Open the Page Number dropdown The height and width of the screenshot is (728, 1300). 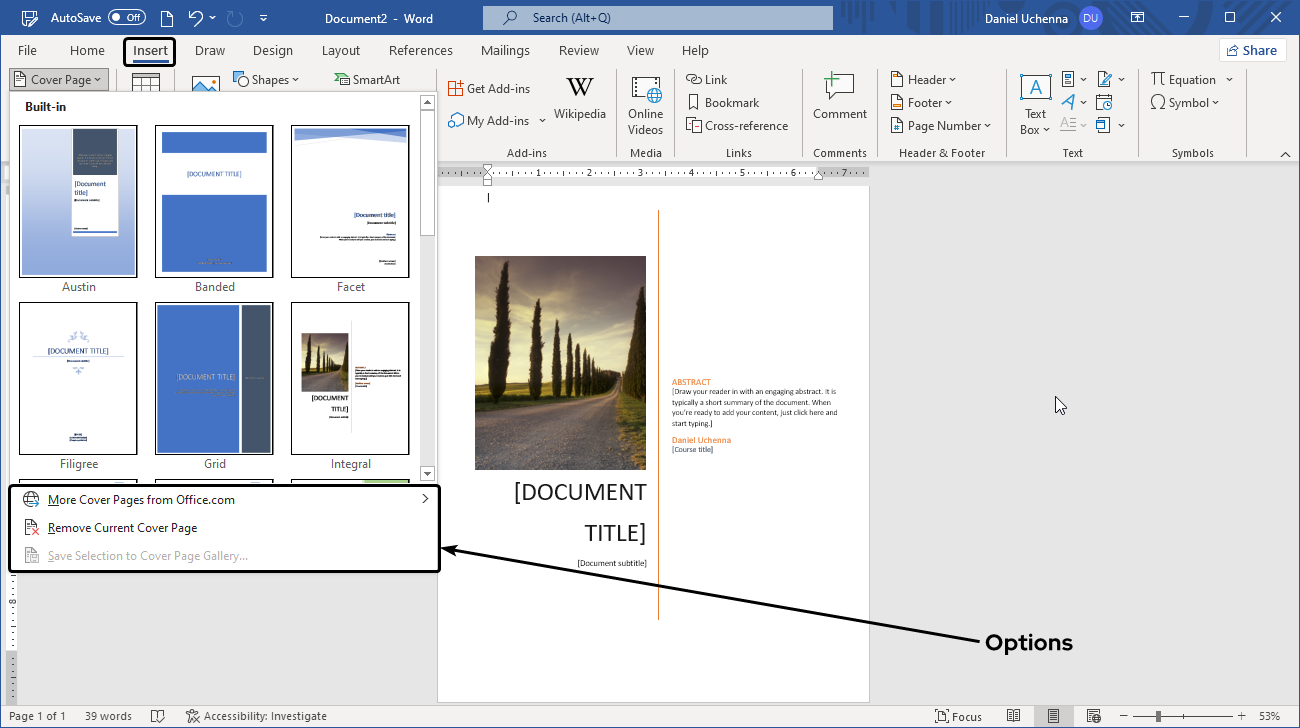[x=940, y=126]
